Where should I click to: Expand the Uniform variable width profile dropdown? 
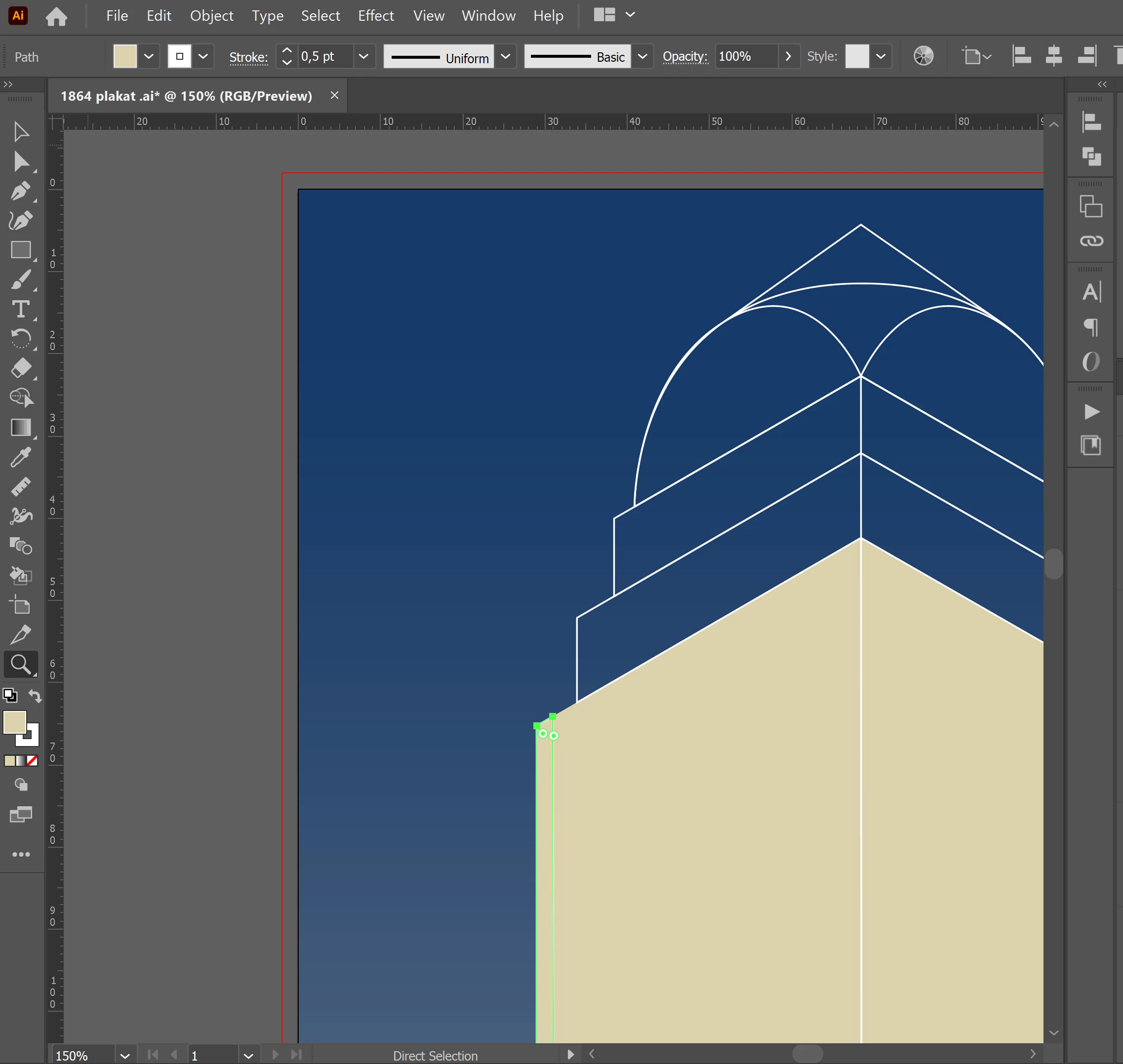pyautogui.click(x=505, y=56)
